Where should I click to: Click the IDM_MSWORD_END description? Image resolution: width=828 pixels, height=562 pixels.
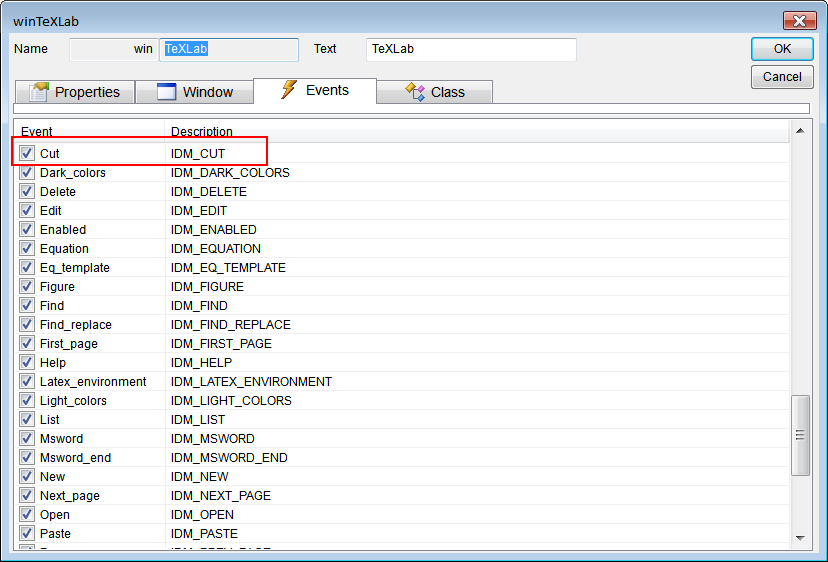point(229,458)
